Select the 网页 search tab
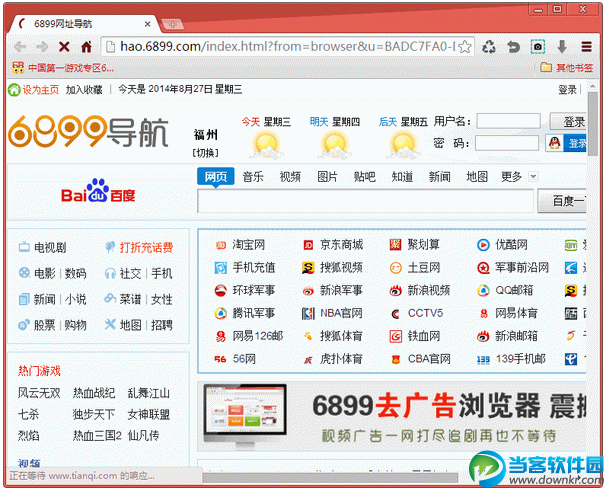 (216, 177)
